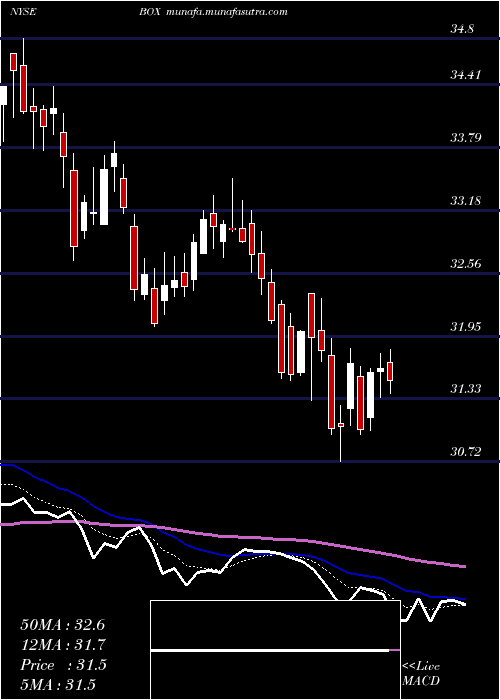Select the 32.56 price level label
The width and height of the screenshot is (500, 700).
(x=465, y=263)
